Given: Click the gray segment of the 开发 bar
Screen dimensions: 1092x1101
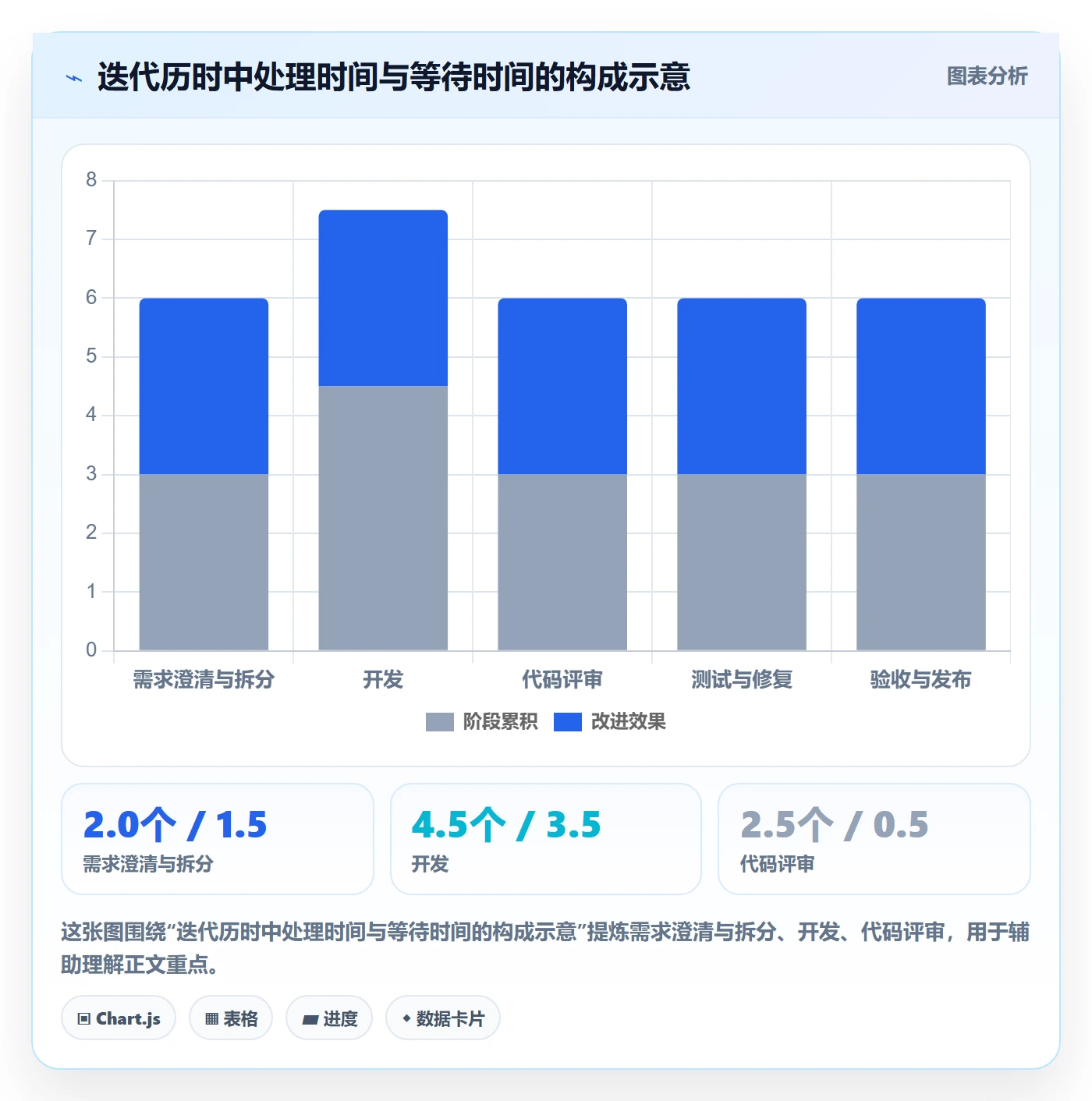Looking at the screenshot, I should pos(383,518).
